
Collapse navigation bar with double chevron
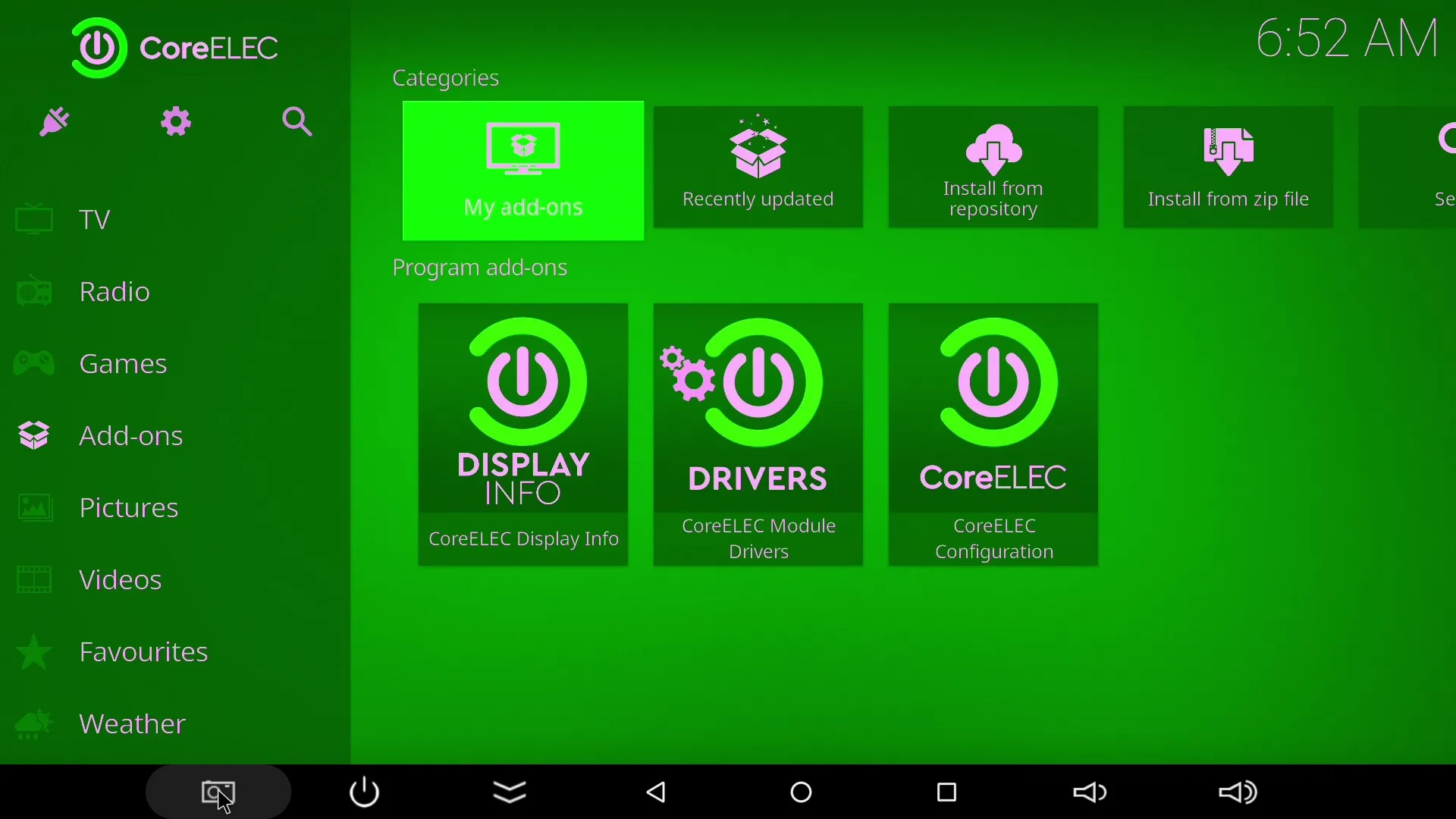pyautogui.click(x=510, y=793)
